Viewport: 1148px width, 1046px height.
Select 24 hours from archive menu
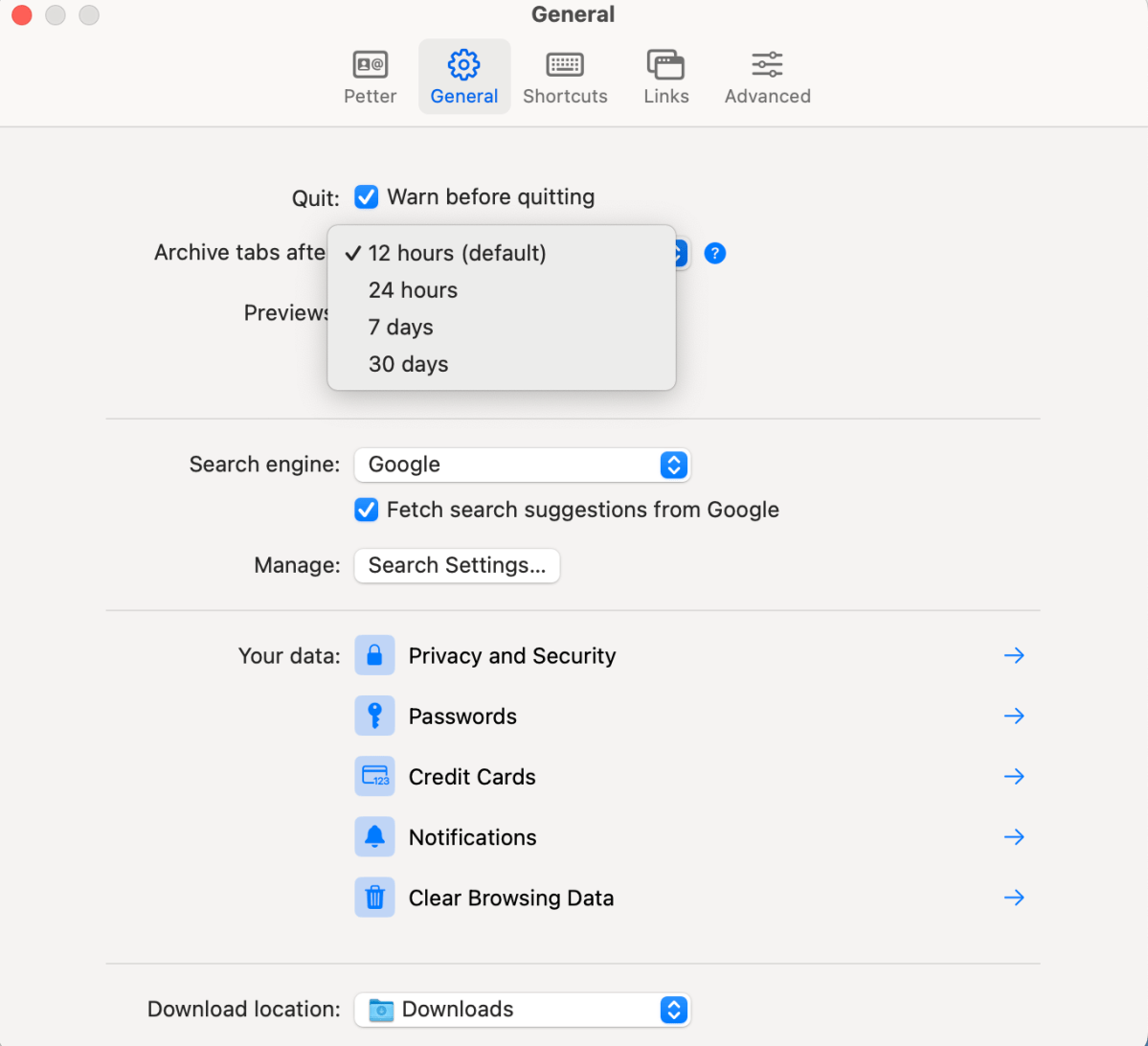pyautogui.click(x=413, y=290)
